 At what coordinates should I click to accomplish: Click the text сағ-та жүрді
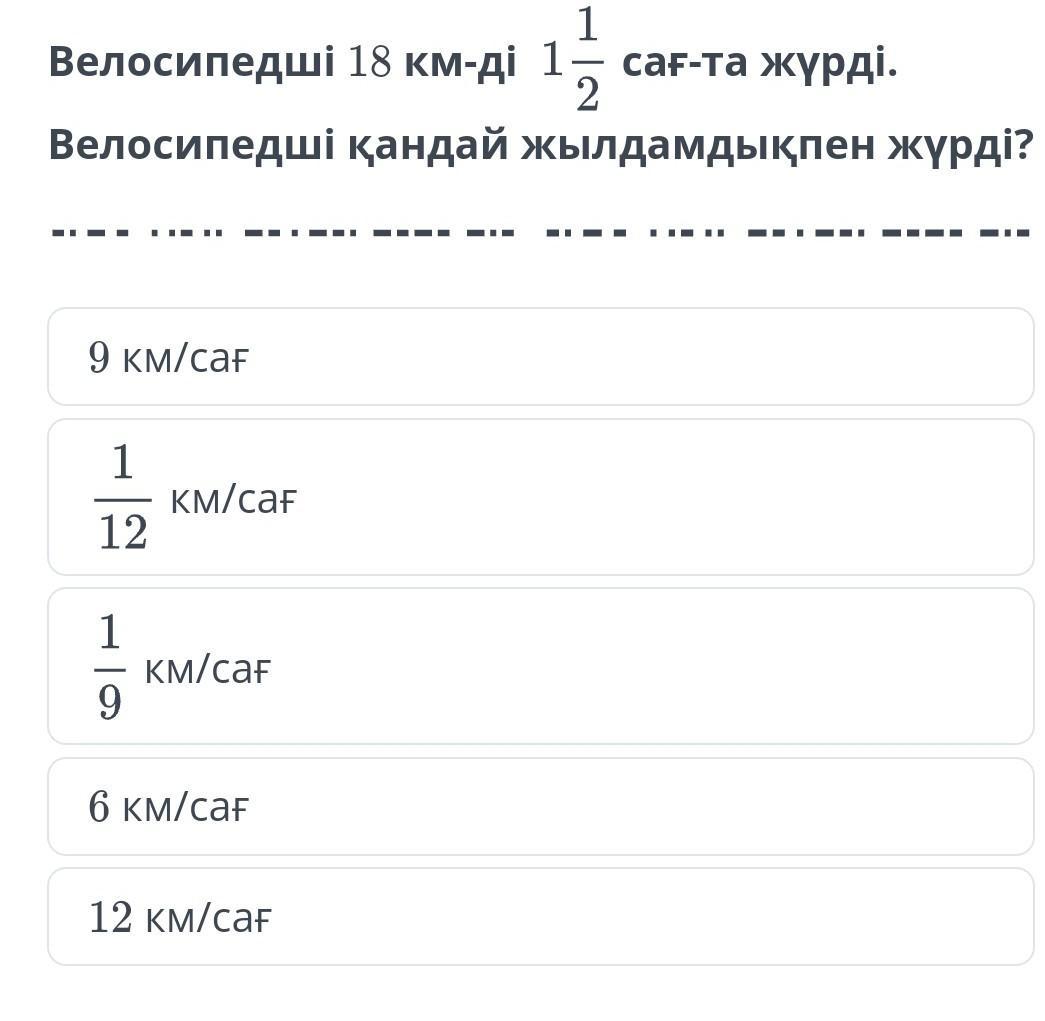coord(759,64)
